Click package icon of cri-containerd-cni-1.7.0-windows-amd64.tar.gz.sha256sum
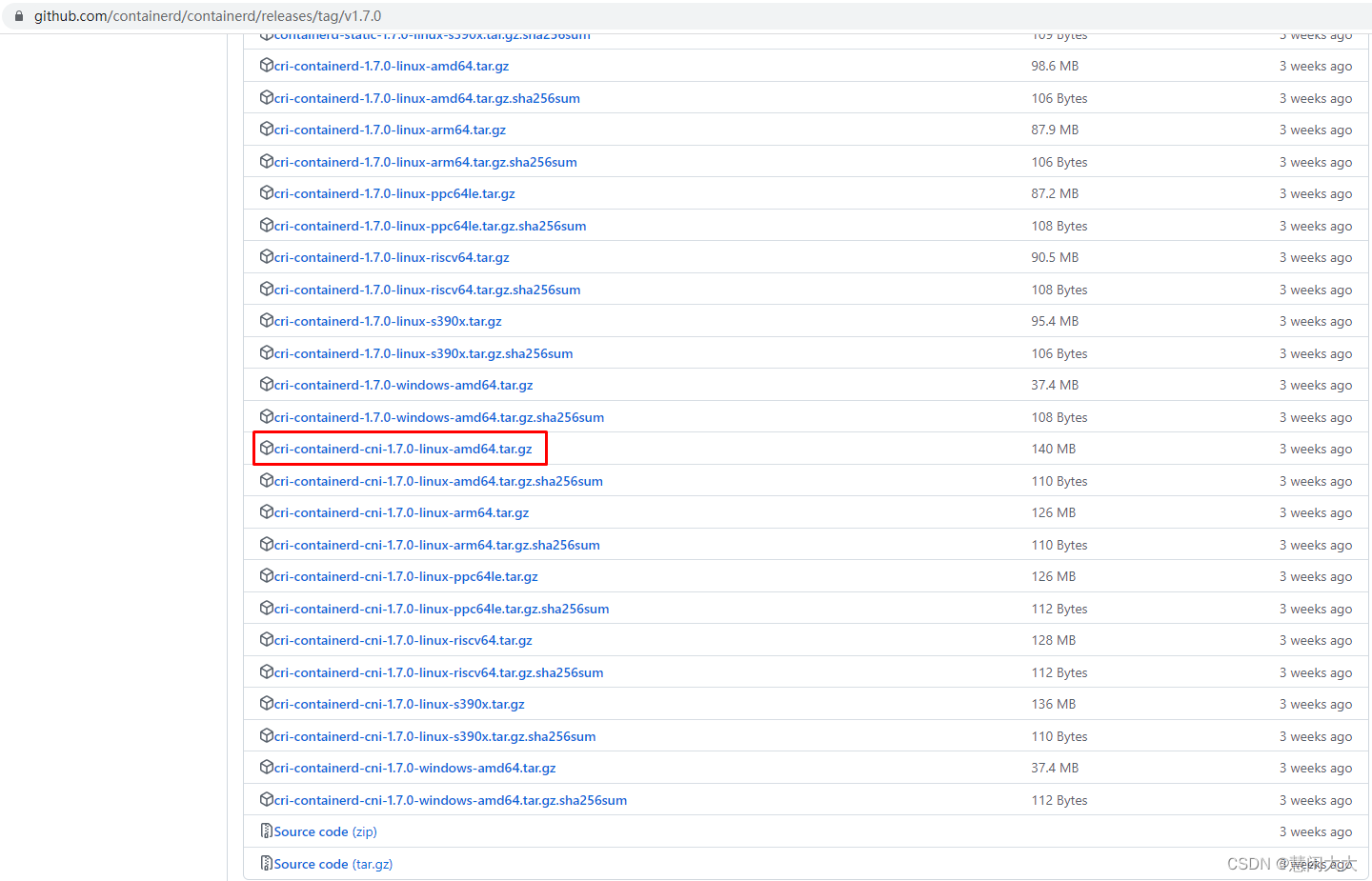Image resolution: width=1372 pixels, height=881 pixels. click(x=267, y=799)
